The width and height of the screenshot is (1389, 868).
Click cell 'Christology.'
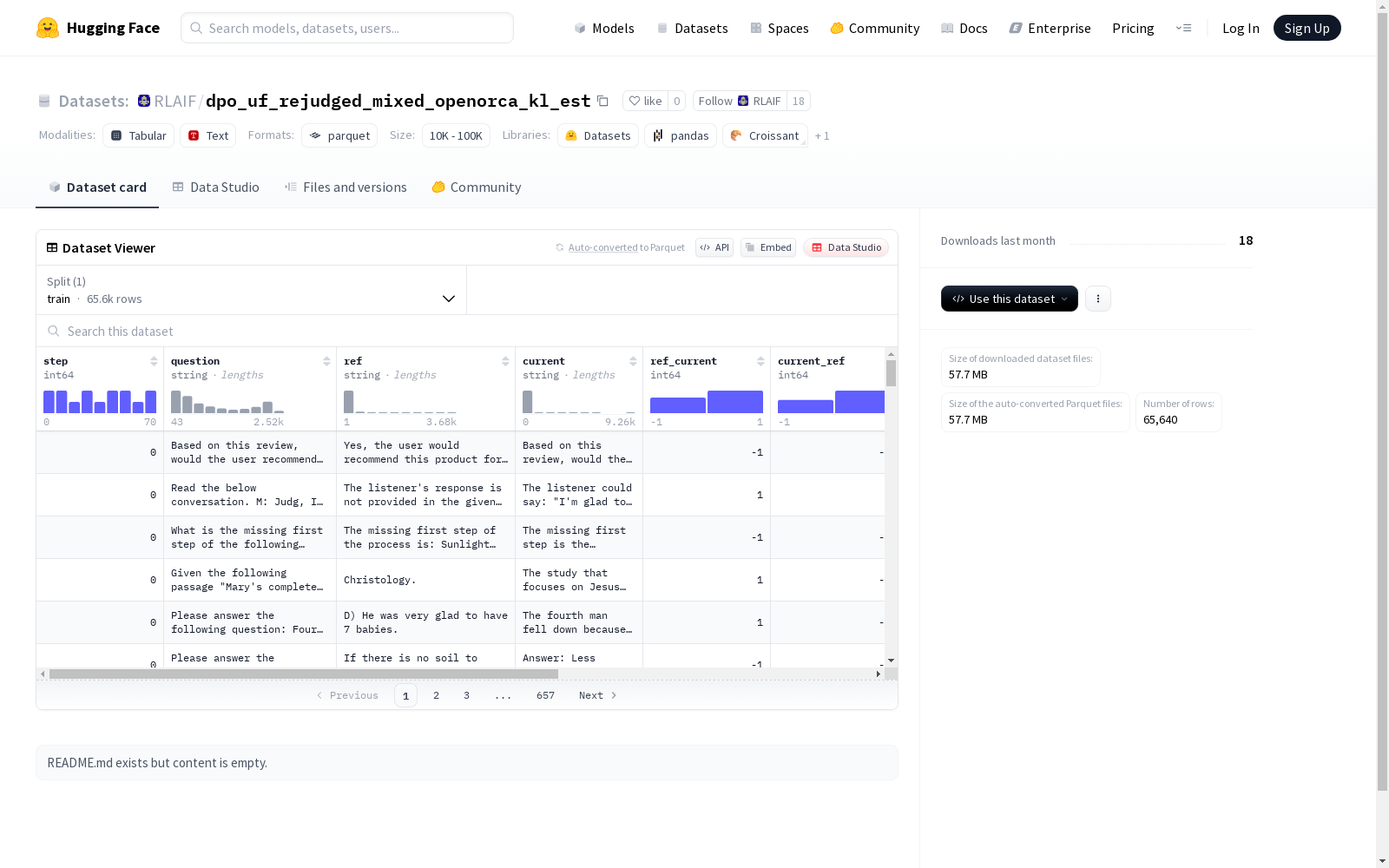click(x=425, y=580)
